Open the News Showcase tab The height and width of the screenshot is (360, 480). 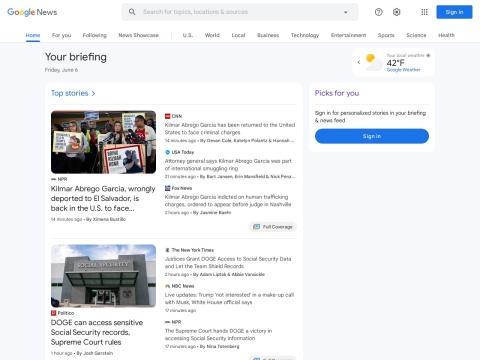[x=138, y=35]
